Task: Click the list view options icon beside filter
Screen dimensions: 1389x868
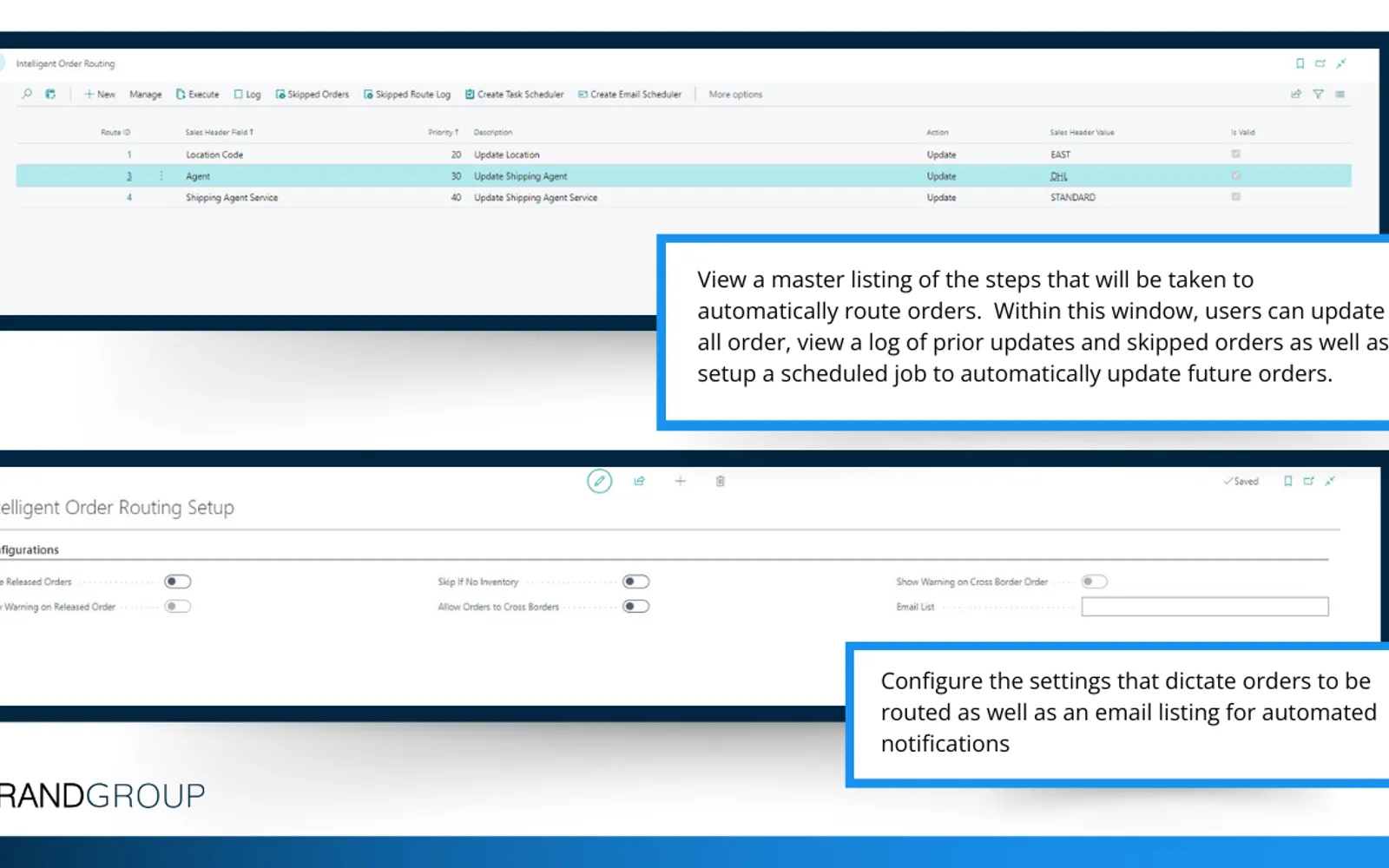Action: (1340, 94)
